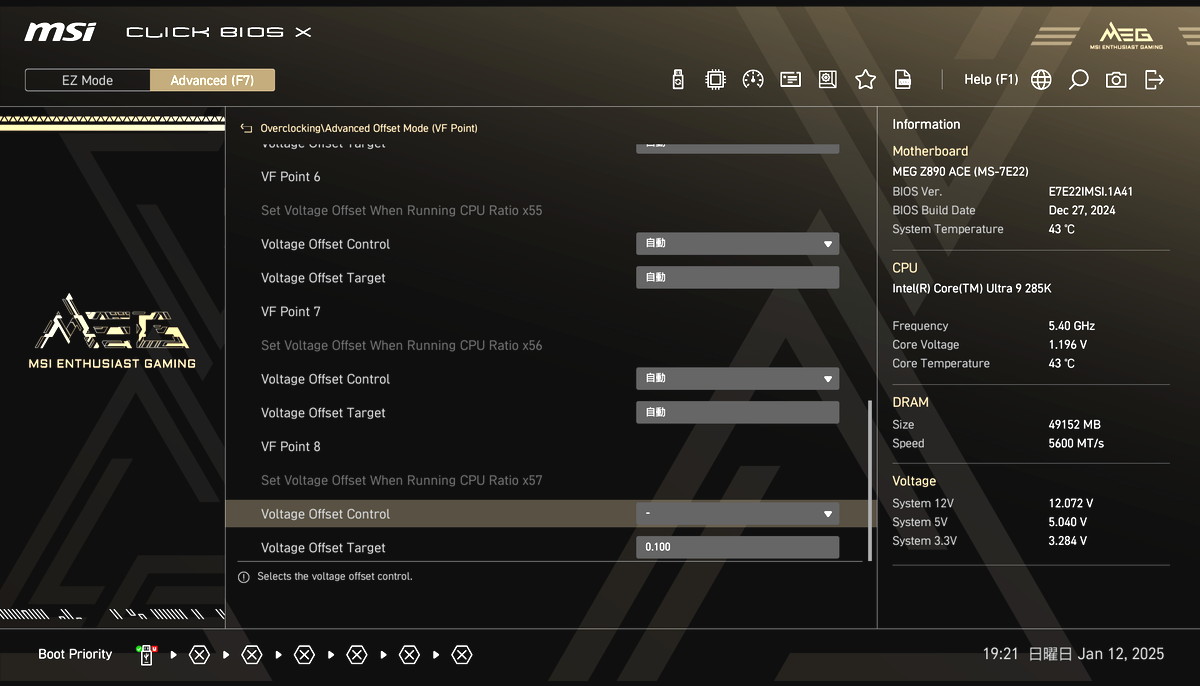Click the CPU Ratio x55 description text
This screenshot has height=686, width=1200.
402,211
